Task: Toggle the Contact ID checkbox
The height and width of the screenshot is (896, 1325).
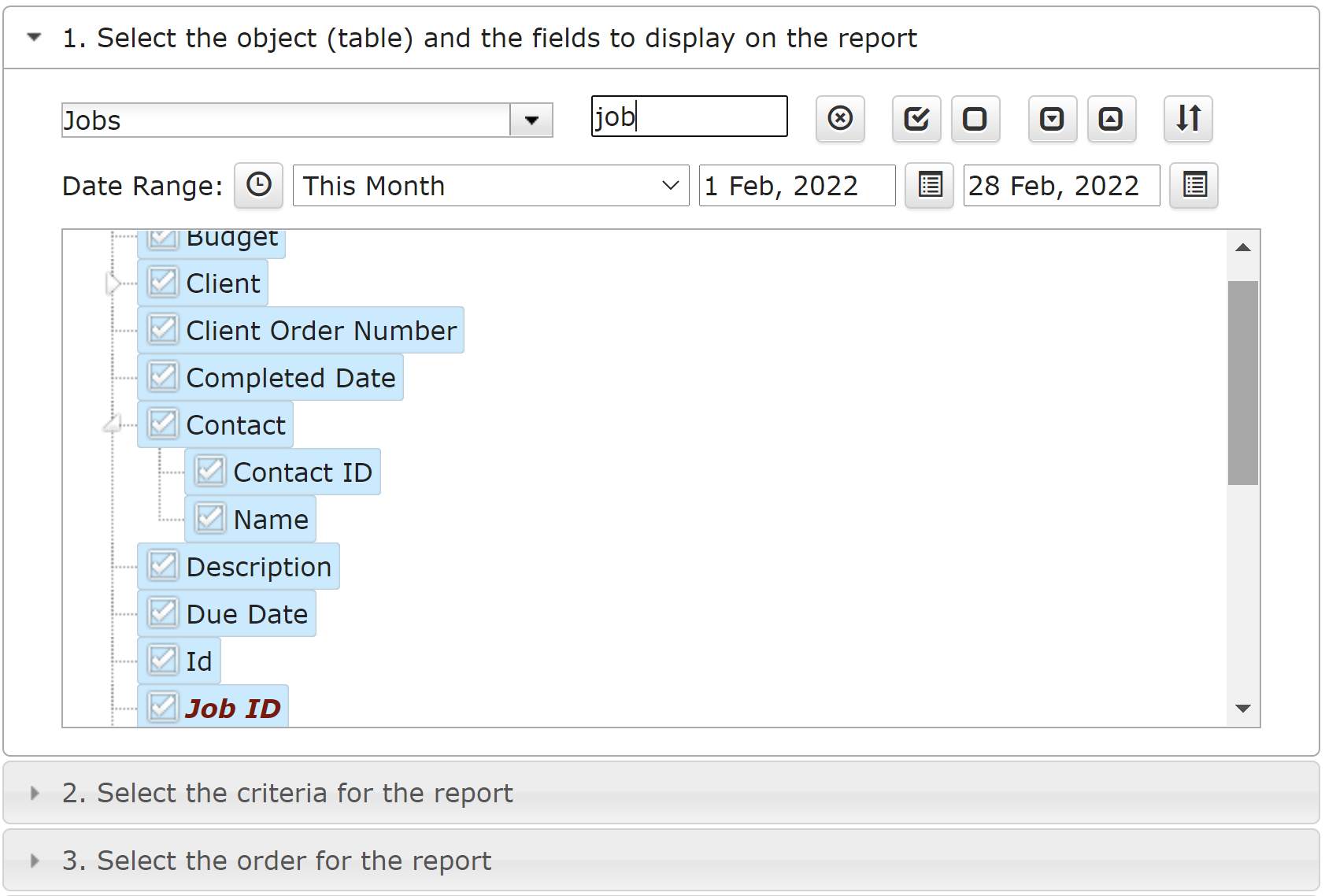Action: click(210, 472)
